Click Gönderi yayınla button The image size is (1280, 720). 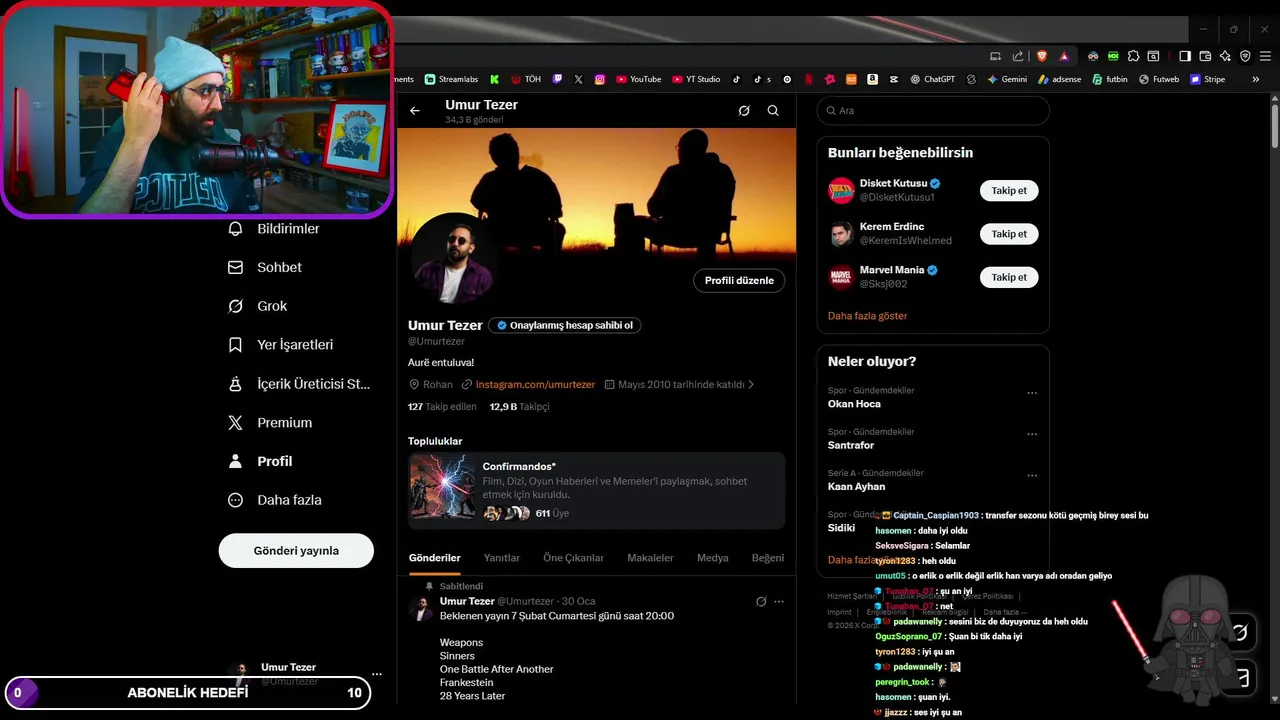pos(296,551)
